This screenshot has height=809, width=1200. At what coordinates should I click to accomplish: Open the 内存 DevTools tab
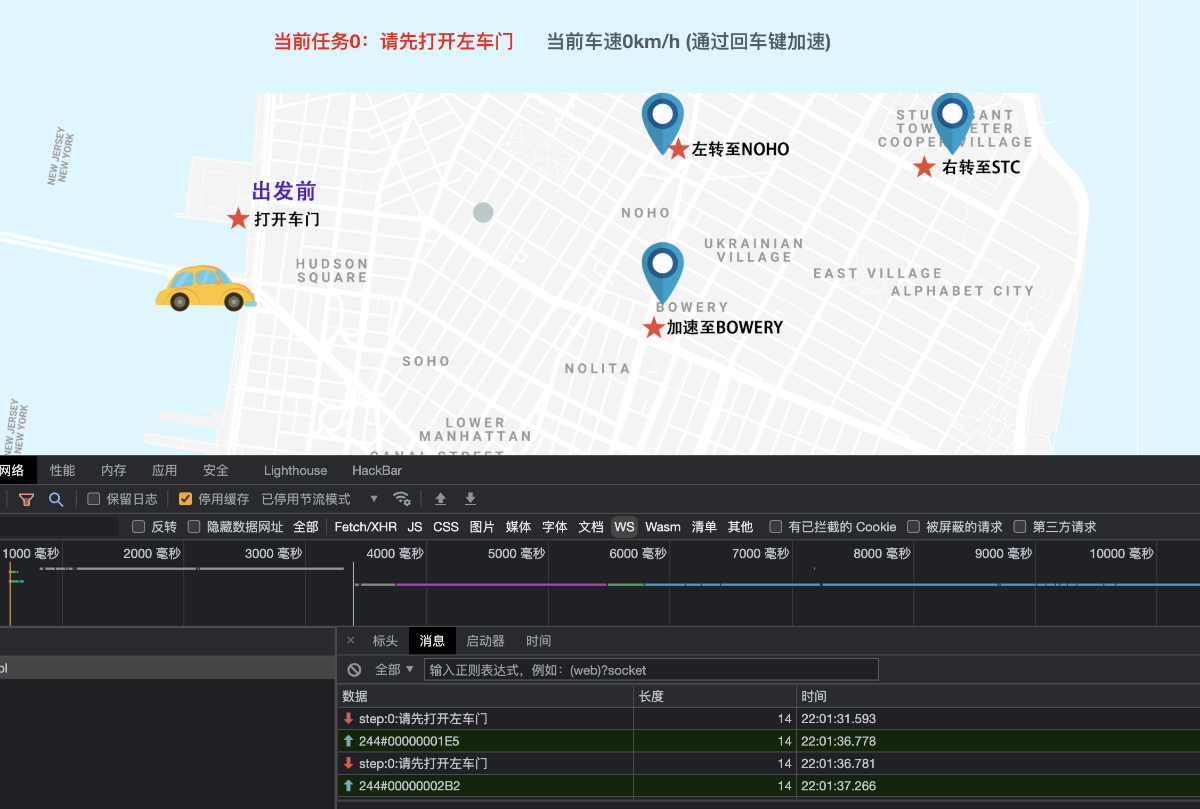click(114, 470)
